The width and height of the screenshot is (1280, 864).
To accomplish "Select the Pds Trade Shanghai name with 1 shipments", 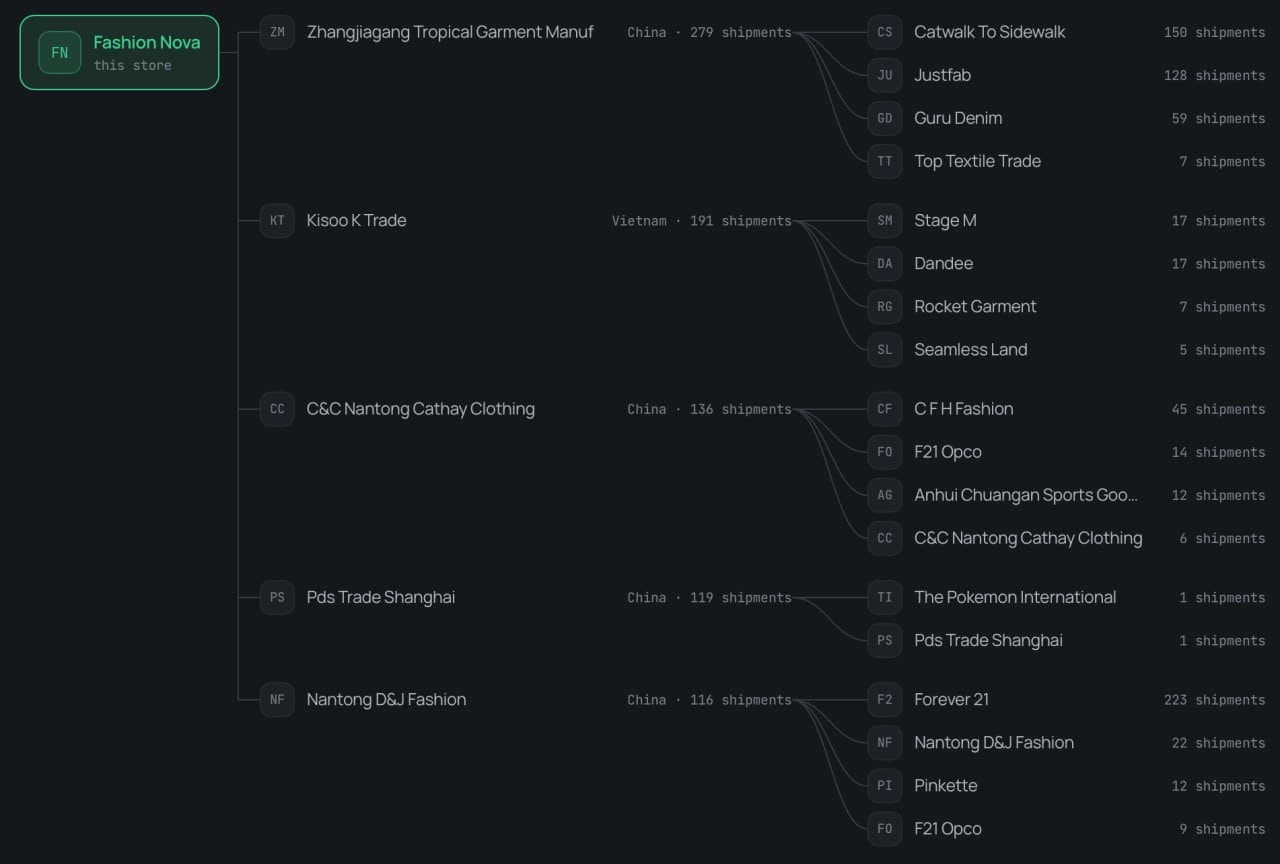I will coord(988,641).
